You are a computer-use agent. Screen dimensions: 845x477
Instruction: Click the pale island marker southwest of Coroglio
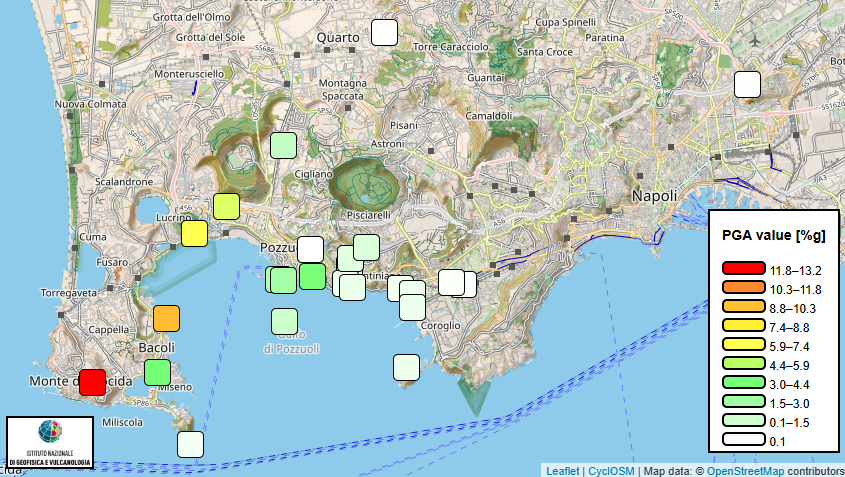tap(406, 368)
